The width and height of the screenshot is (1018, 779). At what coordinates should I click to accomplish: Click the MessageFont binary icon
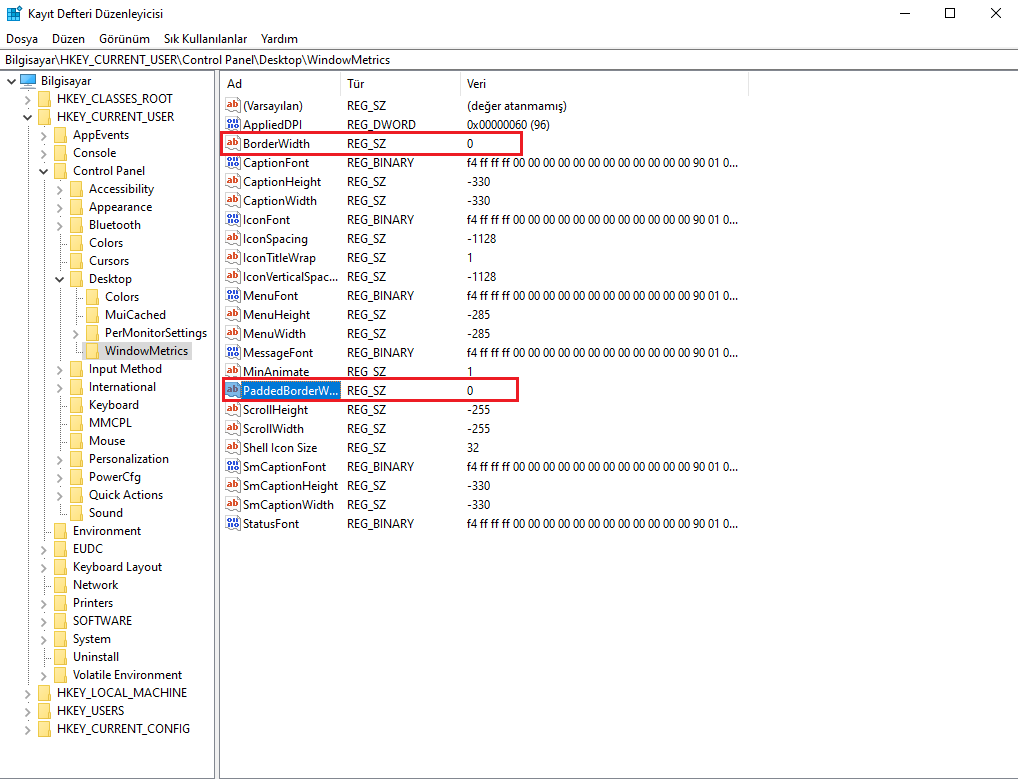pos(232,352)
